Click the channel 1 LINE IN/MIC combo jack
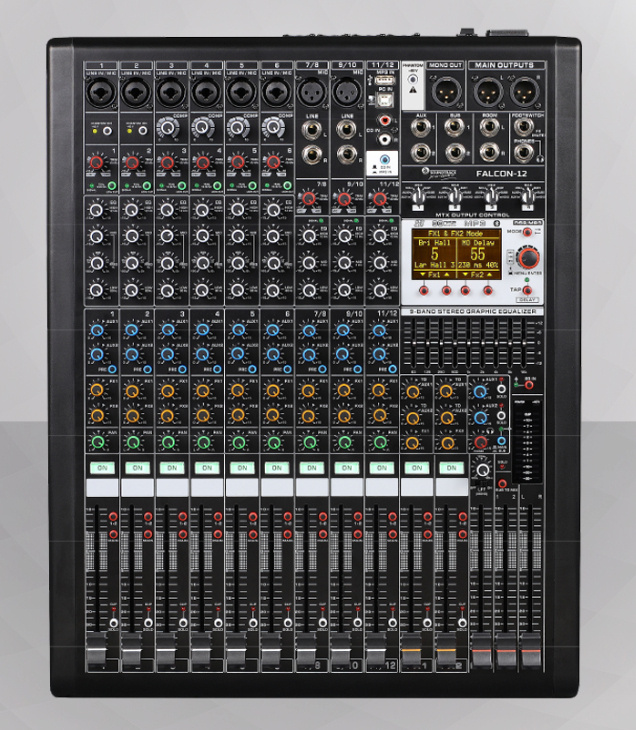 (x=101, y=93)
